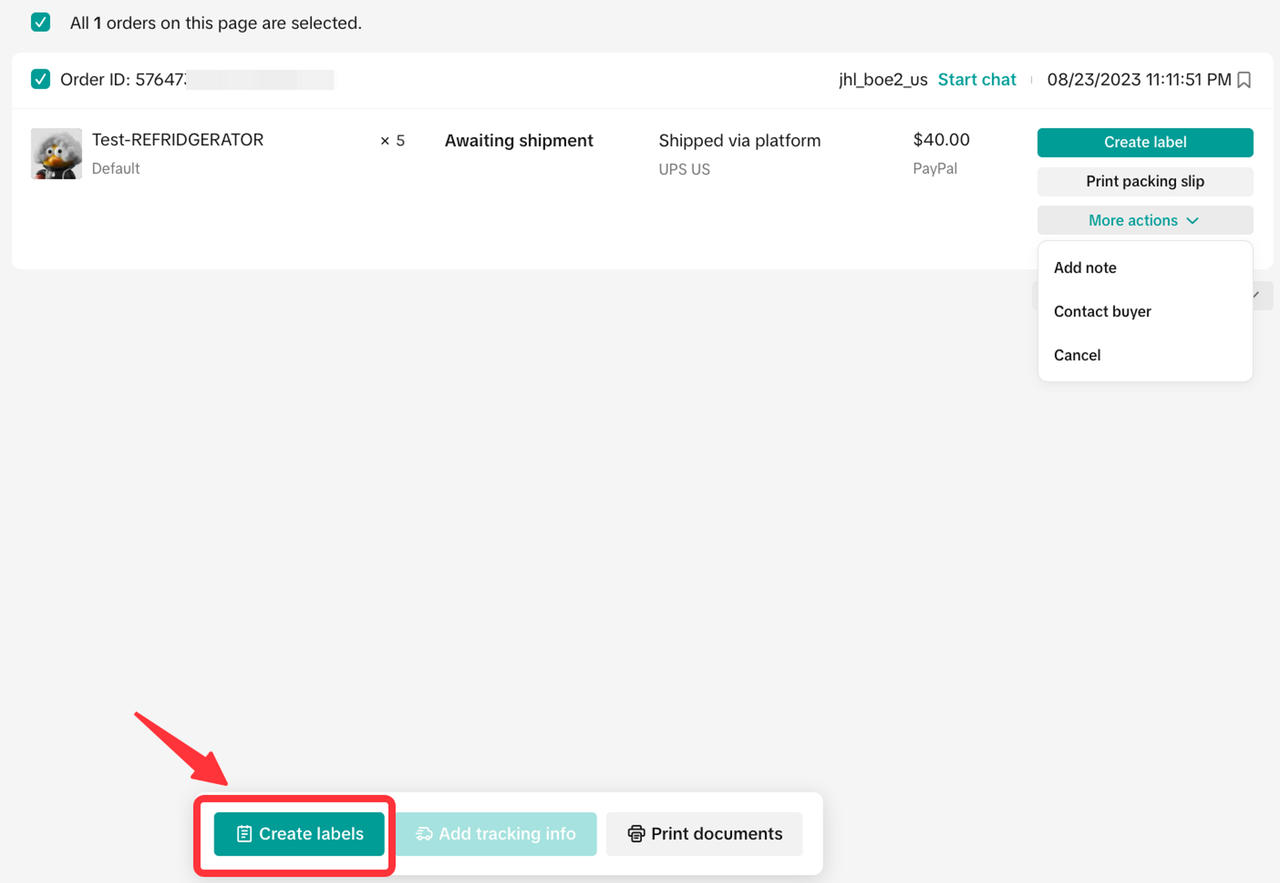The image size is (1280, 883).
Task: Open the Test-REFRIDGERATOR product thumbnail
Action: pyautogui.click(x=56, y=154)
